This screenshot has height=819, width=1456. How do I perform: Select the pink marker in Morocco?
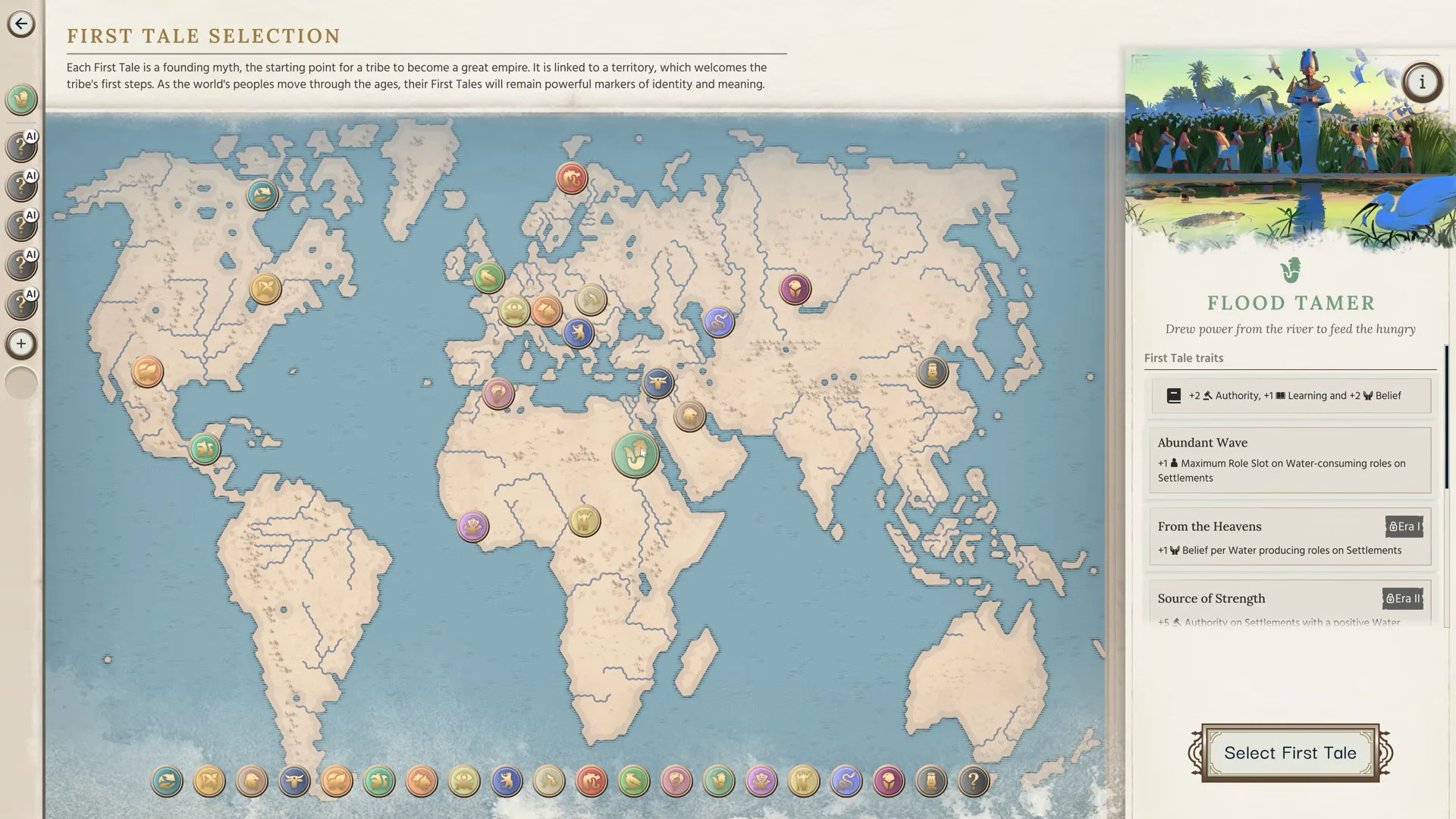[x=498, y=393]
